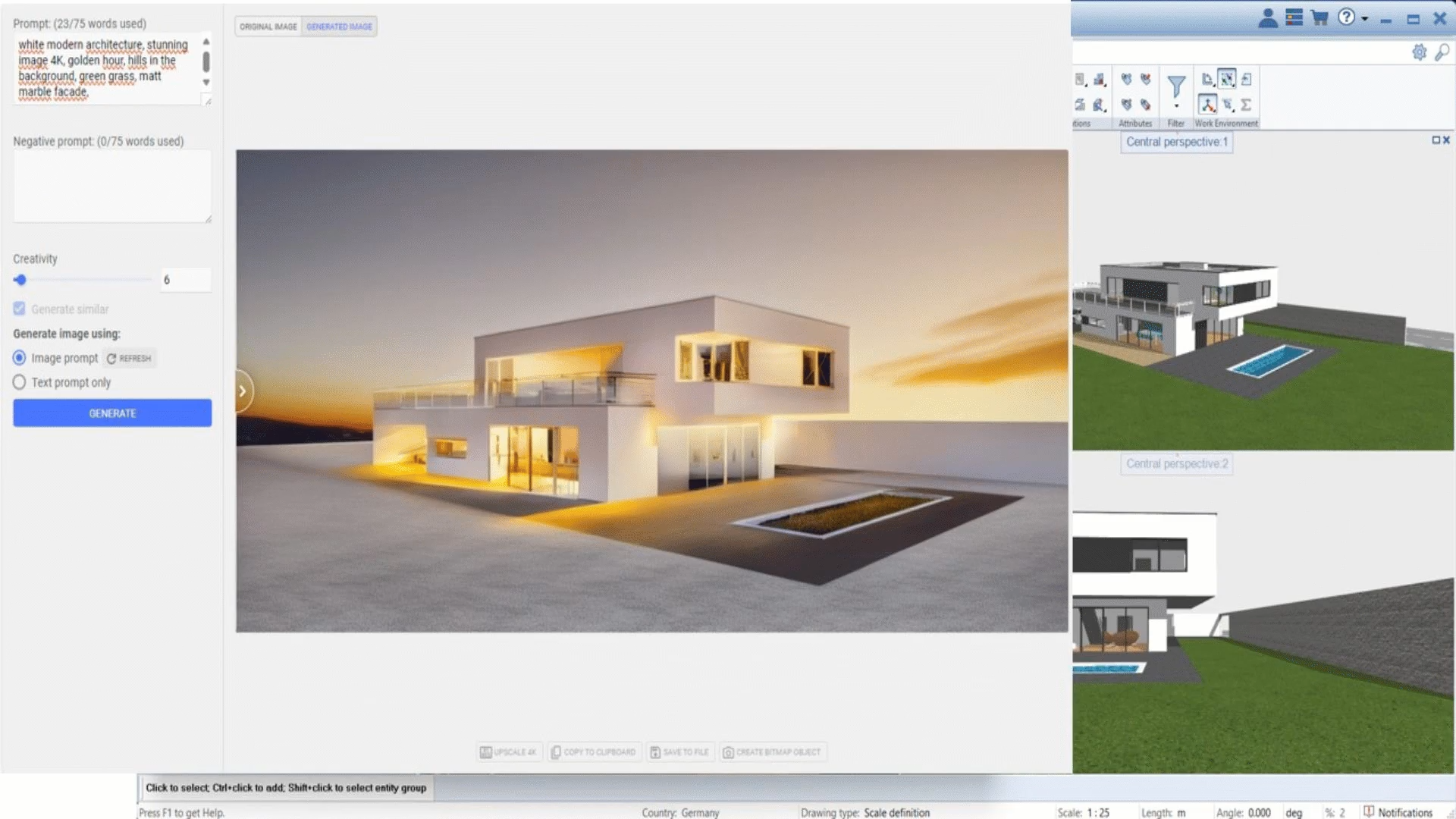Switch to the Original Image tab
The height and width of the screenshot is (819, 1456).
pyautogui.click(x=268, y=27)
